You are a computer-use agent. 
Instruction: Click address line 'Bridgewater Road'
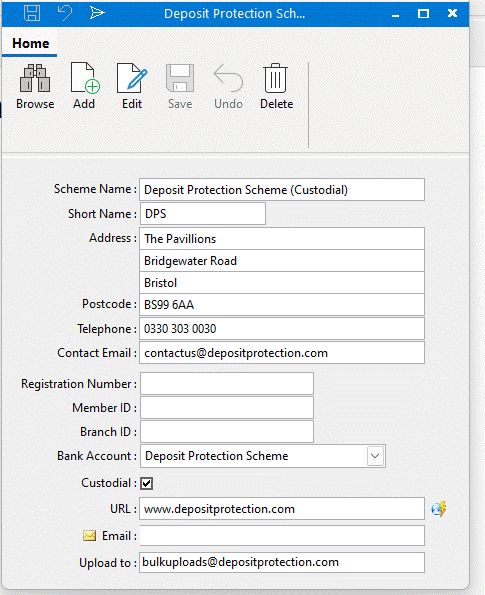(x=282, y=261)
